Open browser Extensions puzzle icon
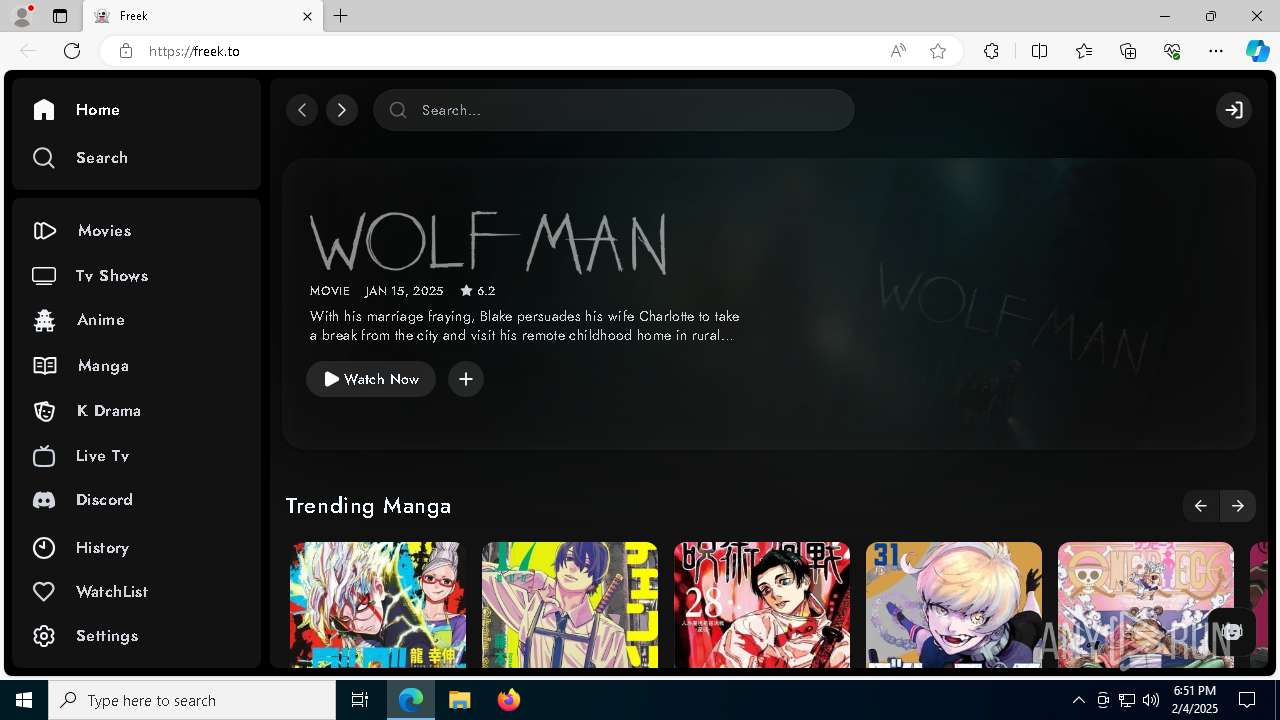 tap(991, 51)
